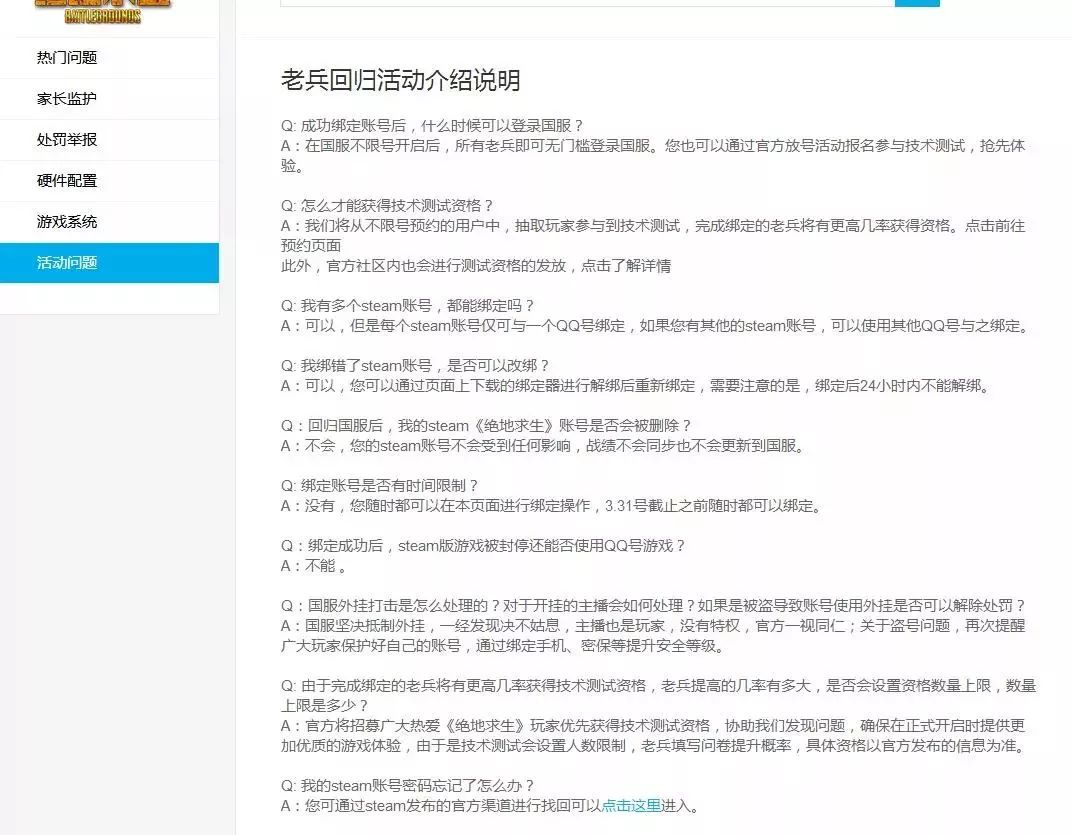Focus the search input field at top
Screen dimensions: 1072x835
click(x=587, y=3)
